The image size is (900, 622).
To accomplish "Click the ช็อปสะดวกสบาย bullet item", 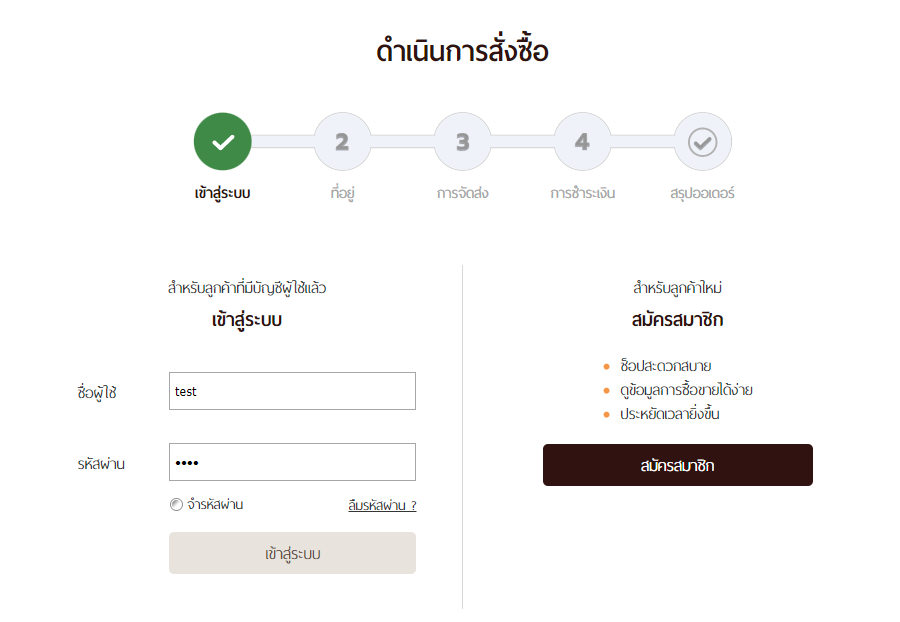I will pos(666,366).
